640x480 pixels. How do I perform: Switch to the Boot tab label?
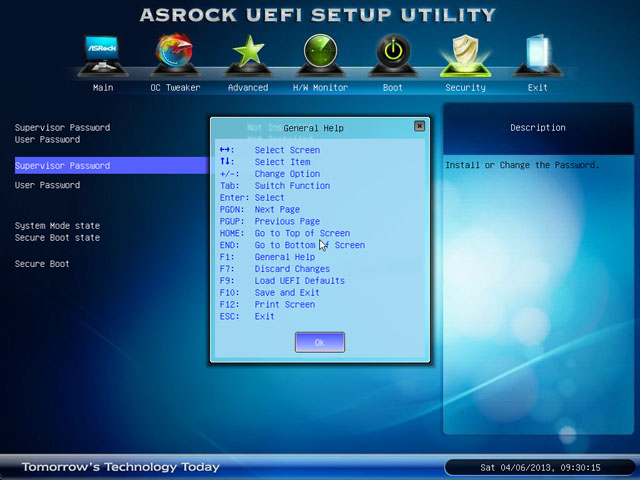pos(393,87)
